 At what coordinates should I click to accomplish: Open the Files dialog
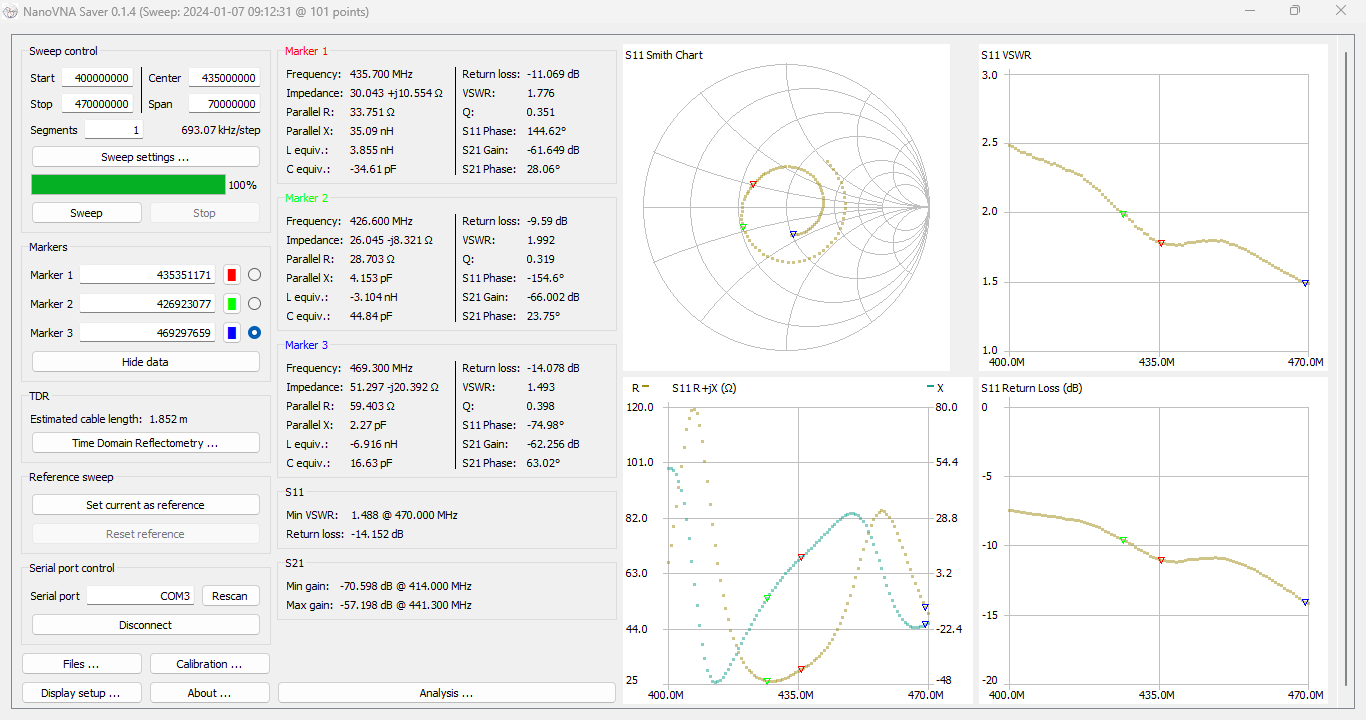[x=81, y=664]
